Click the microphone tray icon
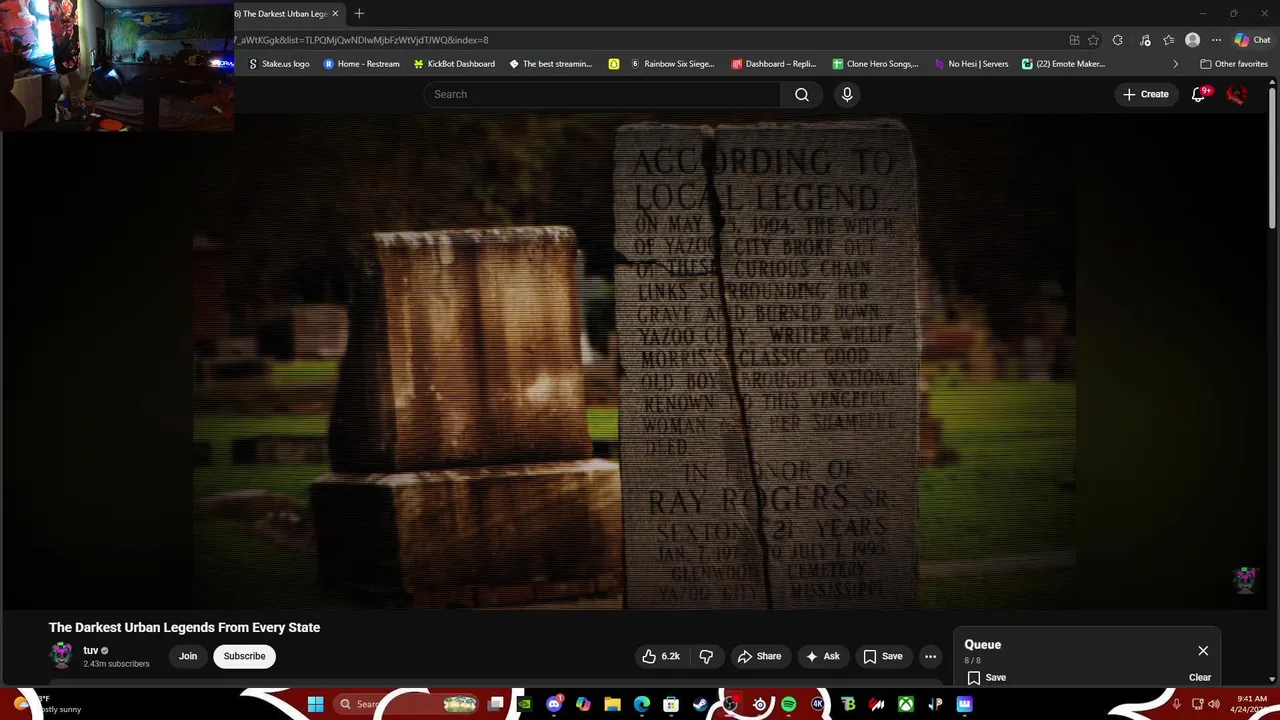Screen dimensions: 1280x720 pos(1176,704)
